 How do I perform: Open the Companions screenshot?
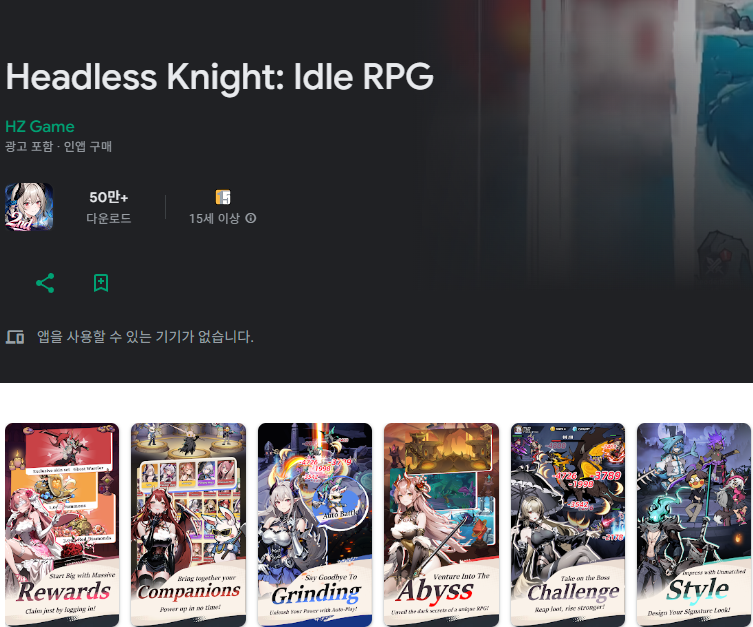pyautogui.click(x=188, y=524)
